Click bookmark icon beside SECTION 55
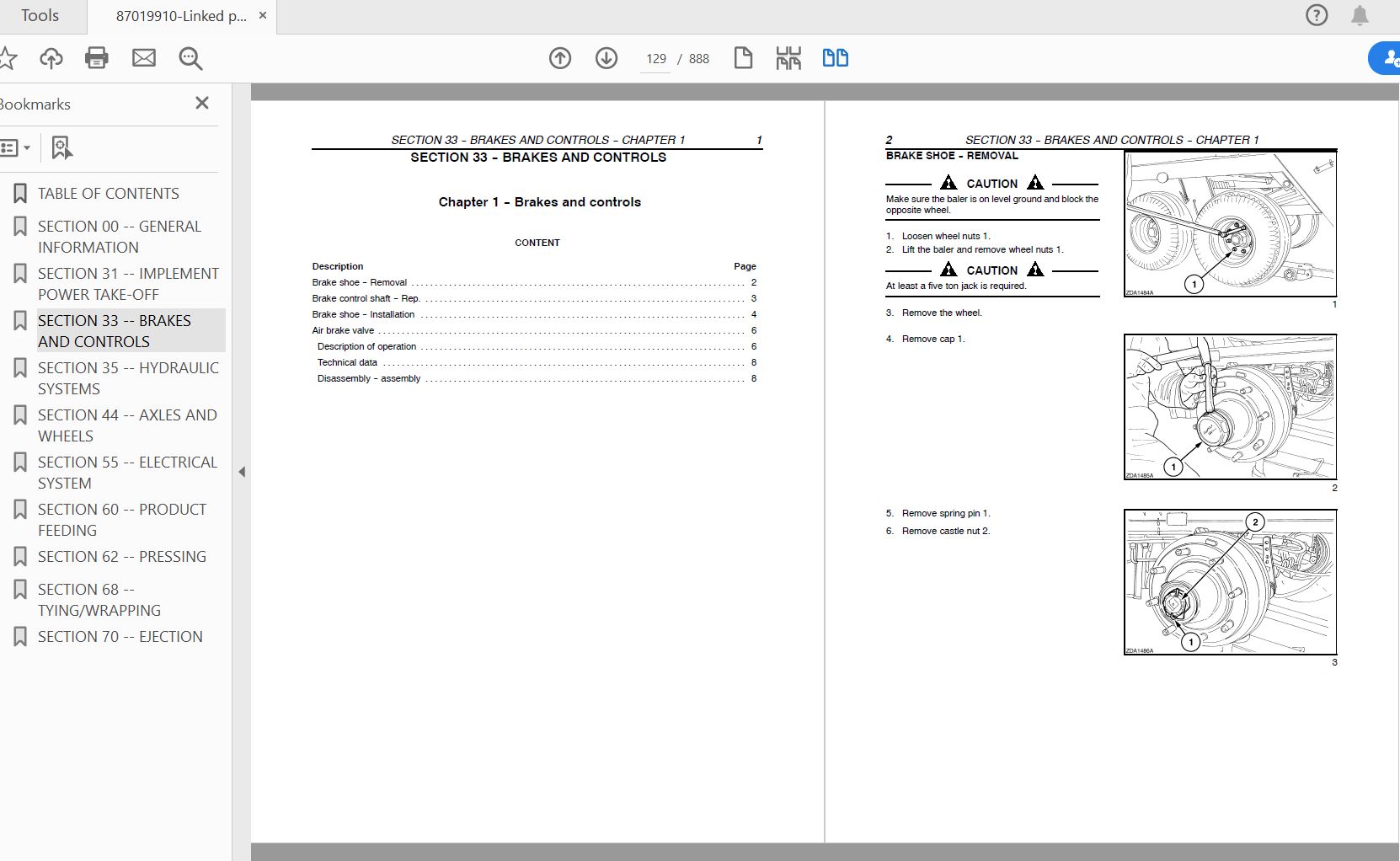This screenshot has width=1400, height=861. (20, 463)
